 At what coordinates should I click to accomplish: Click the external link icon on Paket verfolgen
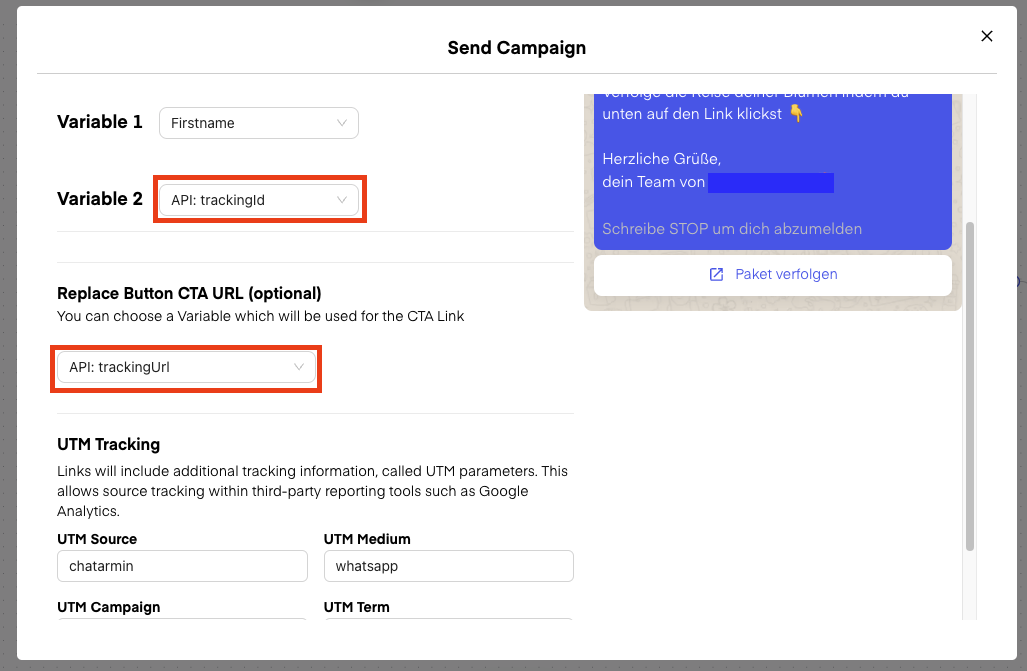point(716,274)
